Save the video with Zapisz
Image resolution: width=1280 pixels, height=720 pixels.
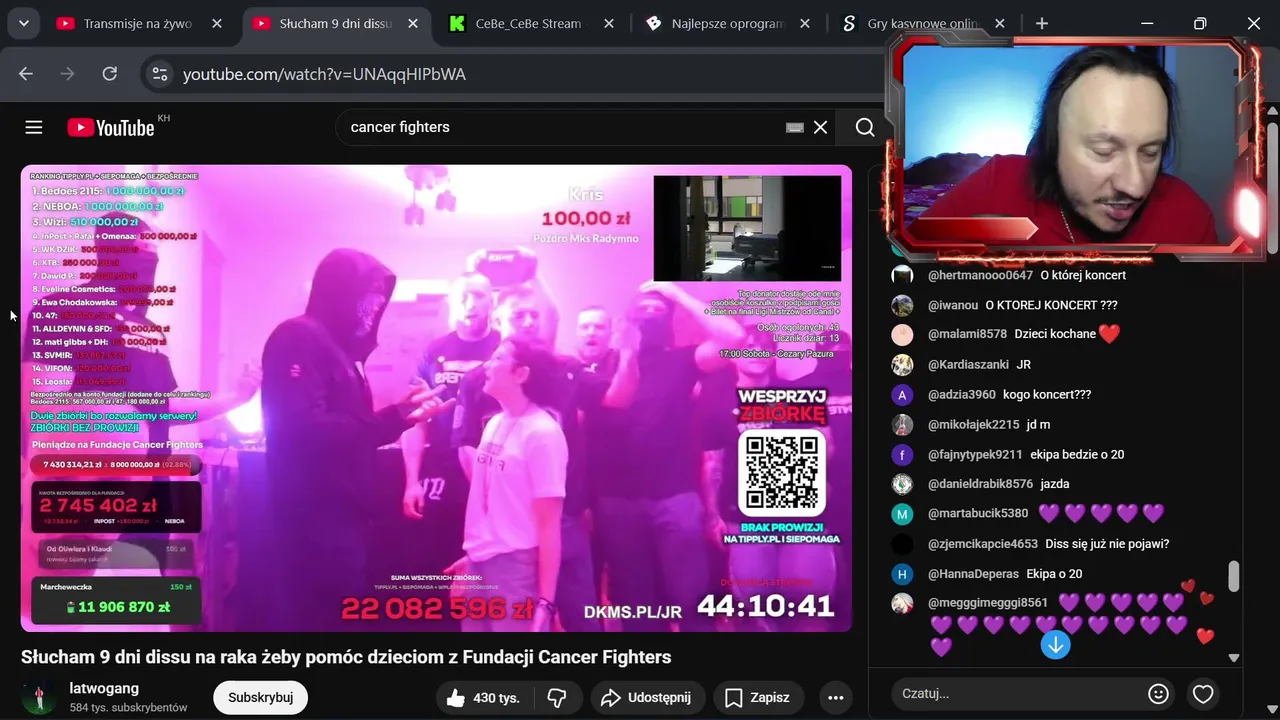758,698
